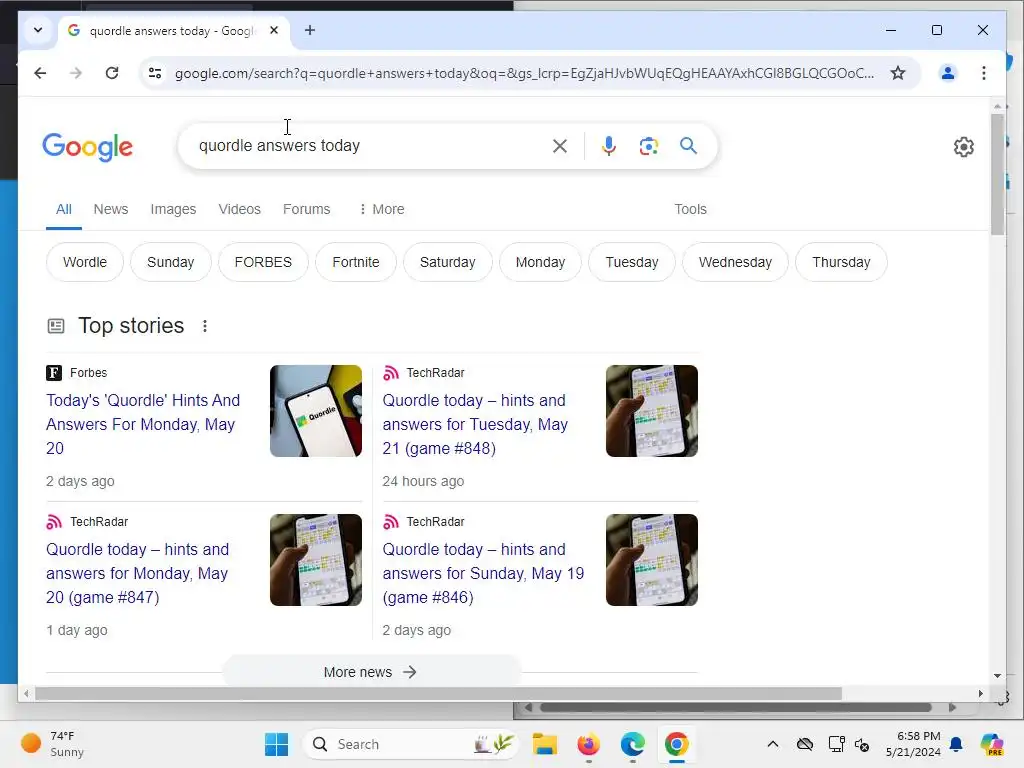The width and height of the screenshot is (1024, 768).
Task: Switch to News results tab
Action: coord(110,209)
